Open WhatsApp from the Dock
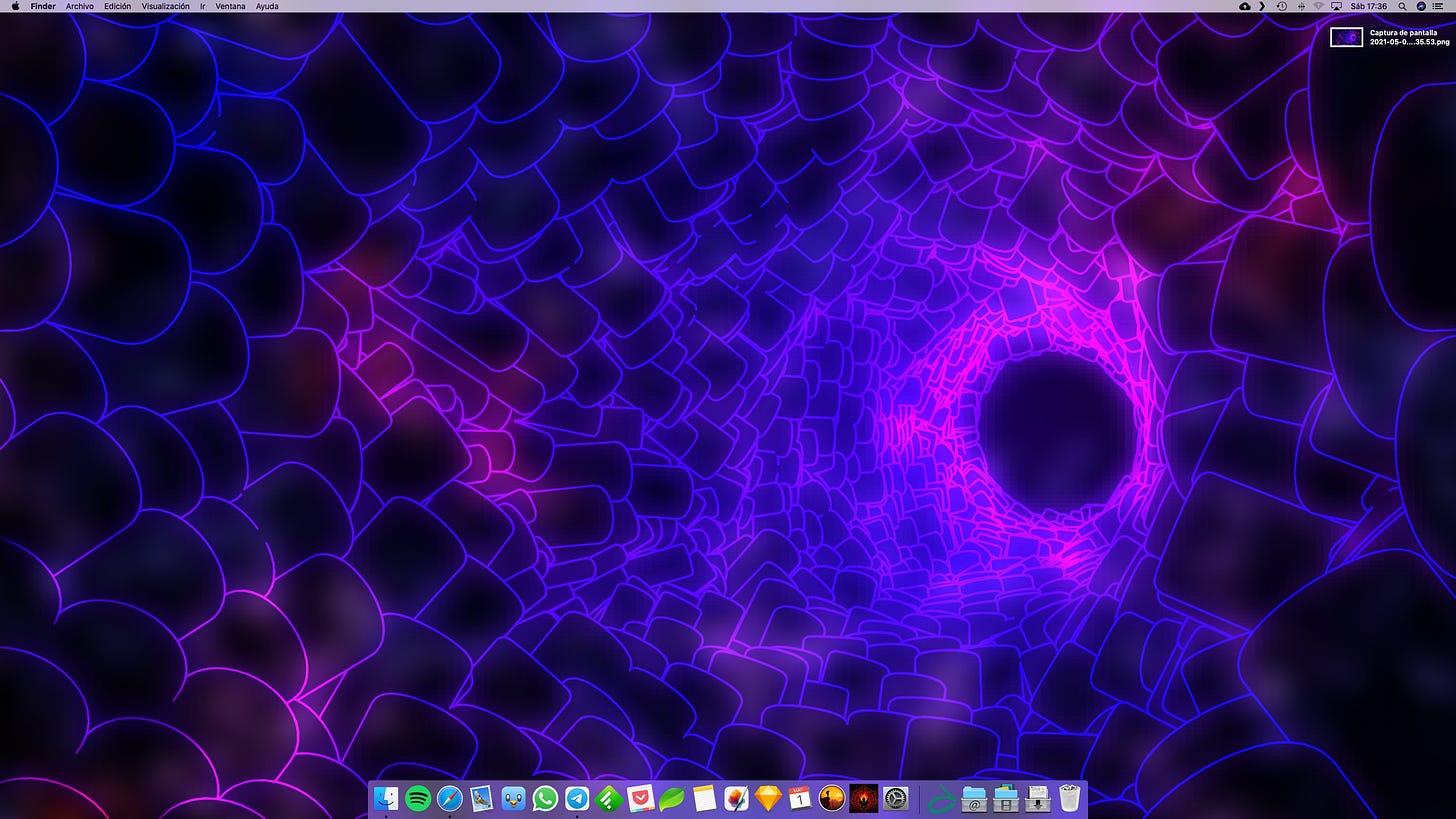 point(545,798)
